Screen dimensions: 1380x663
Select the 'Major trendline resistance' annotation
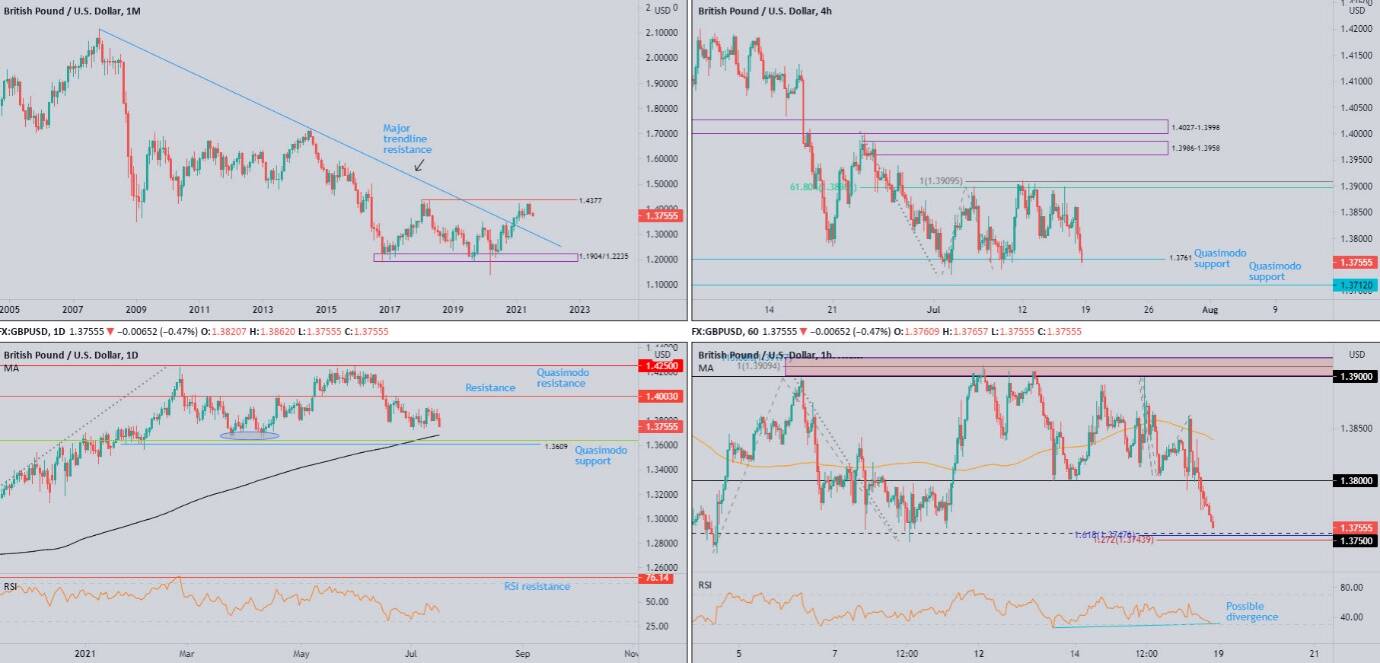(408, 139)
